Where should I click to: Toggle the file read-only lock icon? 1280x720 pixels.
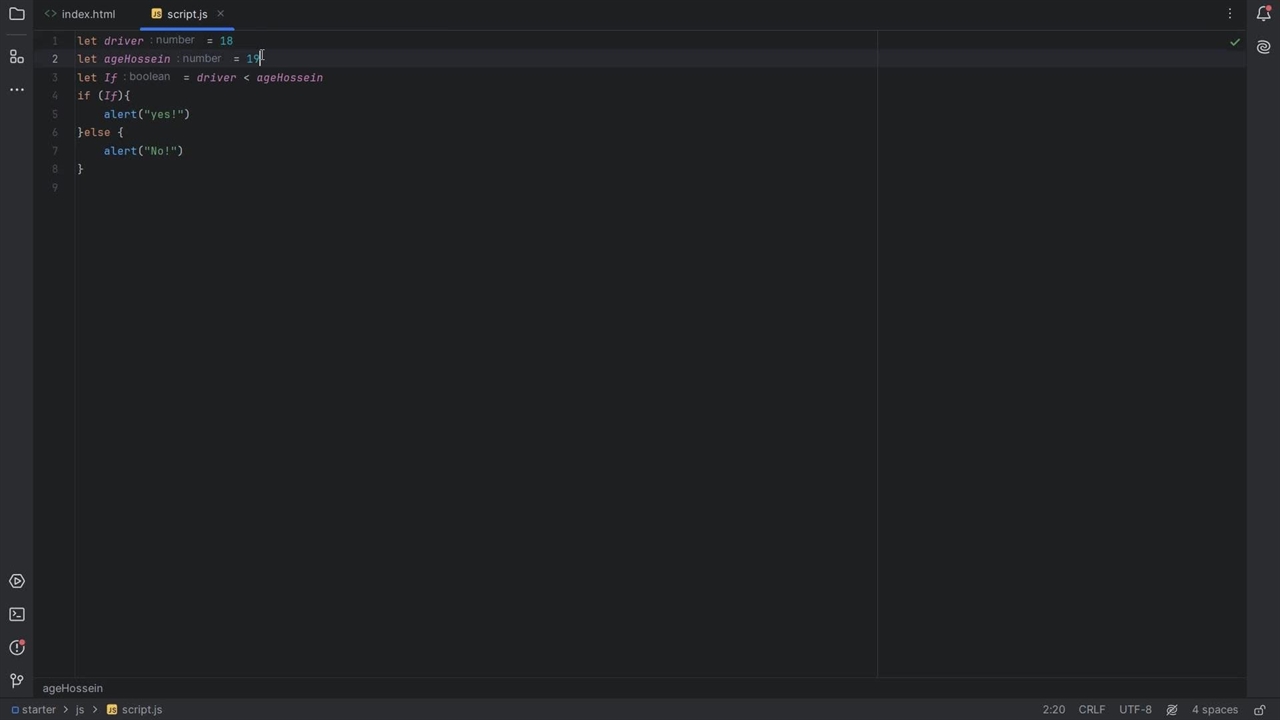[x=1260, y=710]
